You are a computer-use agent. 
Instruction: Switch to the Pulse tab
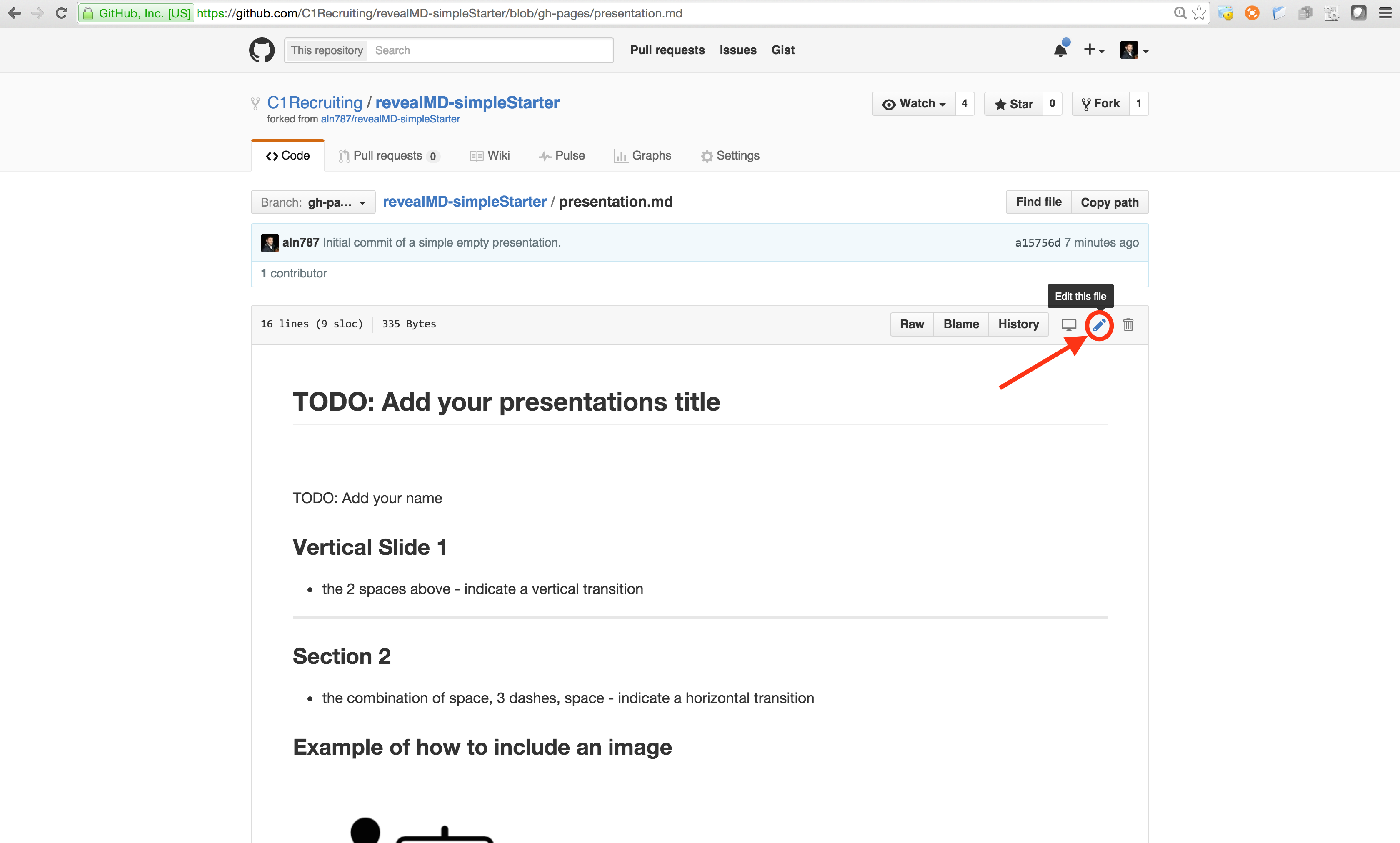[x=562, y=156]
